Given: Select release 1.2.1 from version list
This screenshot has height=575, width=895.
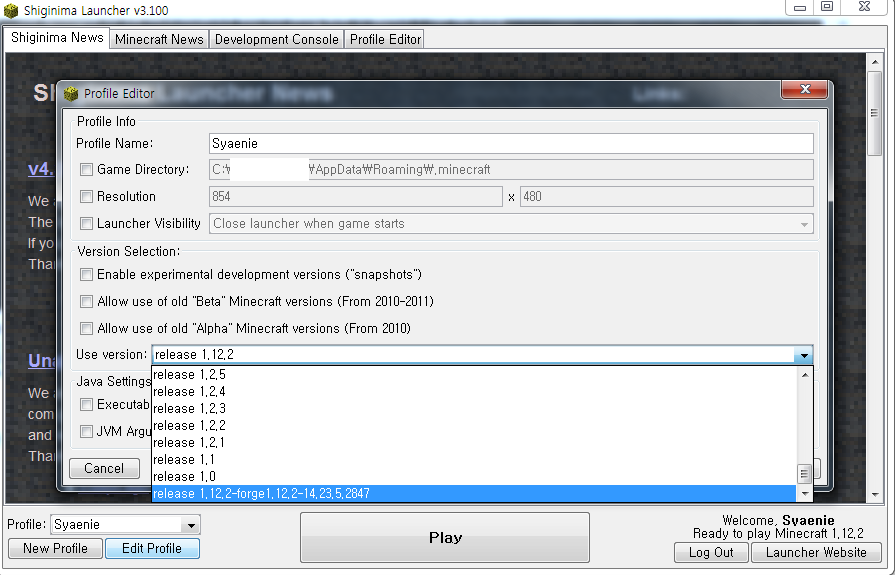Looking at the screenshot, I should click(474, 443).
